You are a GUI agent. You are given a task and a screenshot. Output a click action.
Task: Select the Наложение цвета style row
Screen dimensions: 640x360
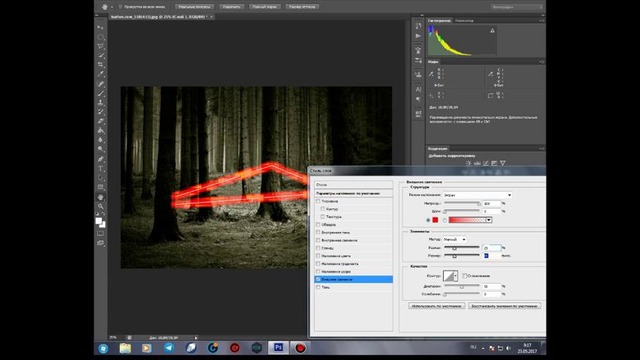353,256
